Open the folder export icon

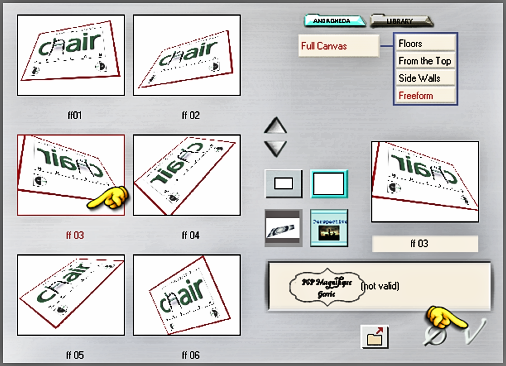375,337
